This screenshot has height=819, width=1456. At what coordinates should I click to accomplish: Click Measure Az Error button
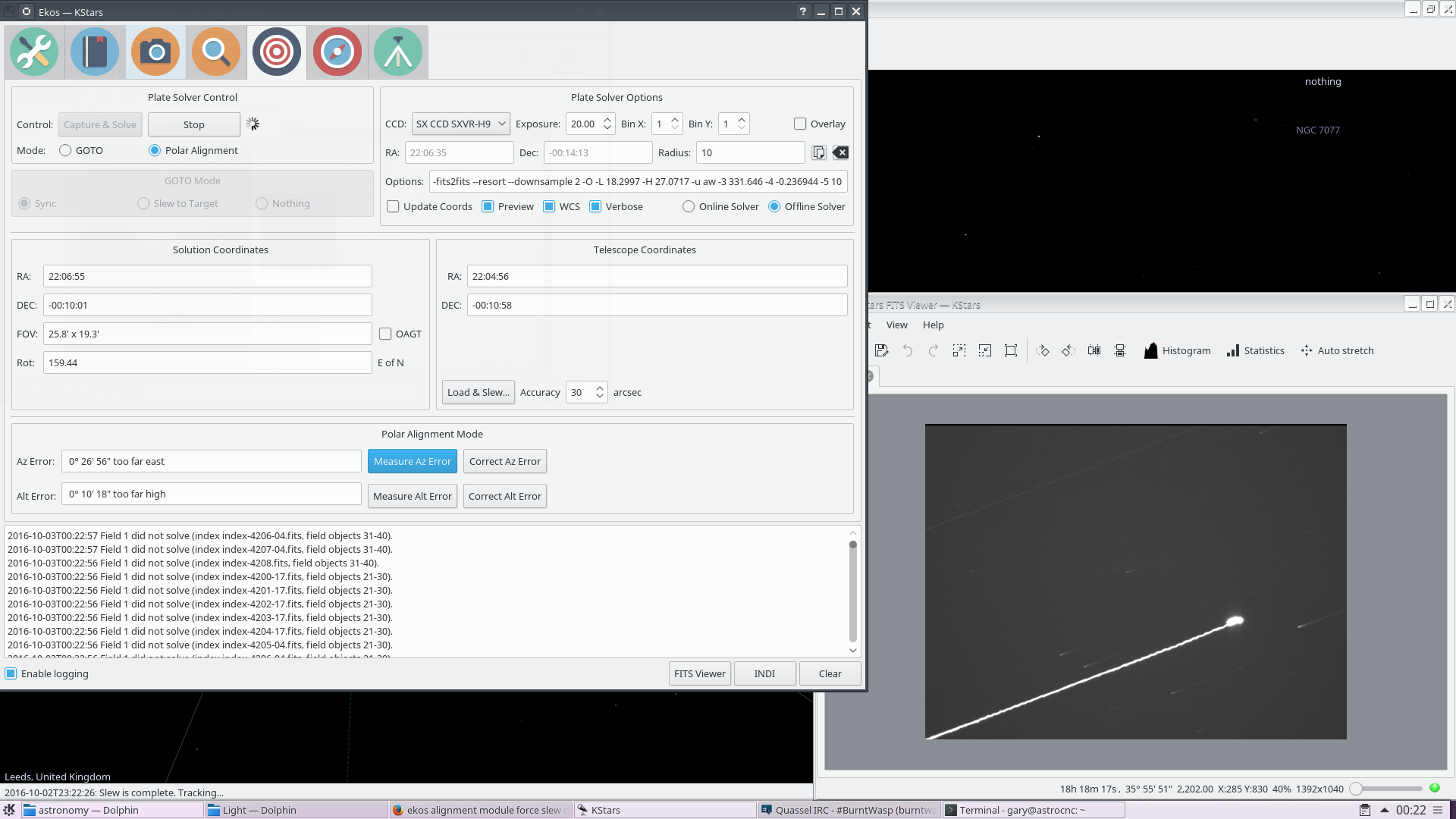(412, 461)
